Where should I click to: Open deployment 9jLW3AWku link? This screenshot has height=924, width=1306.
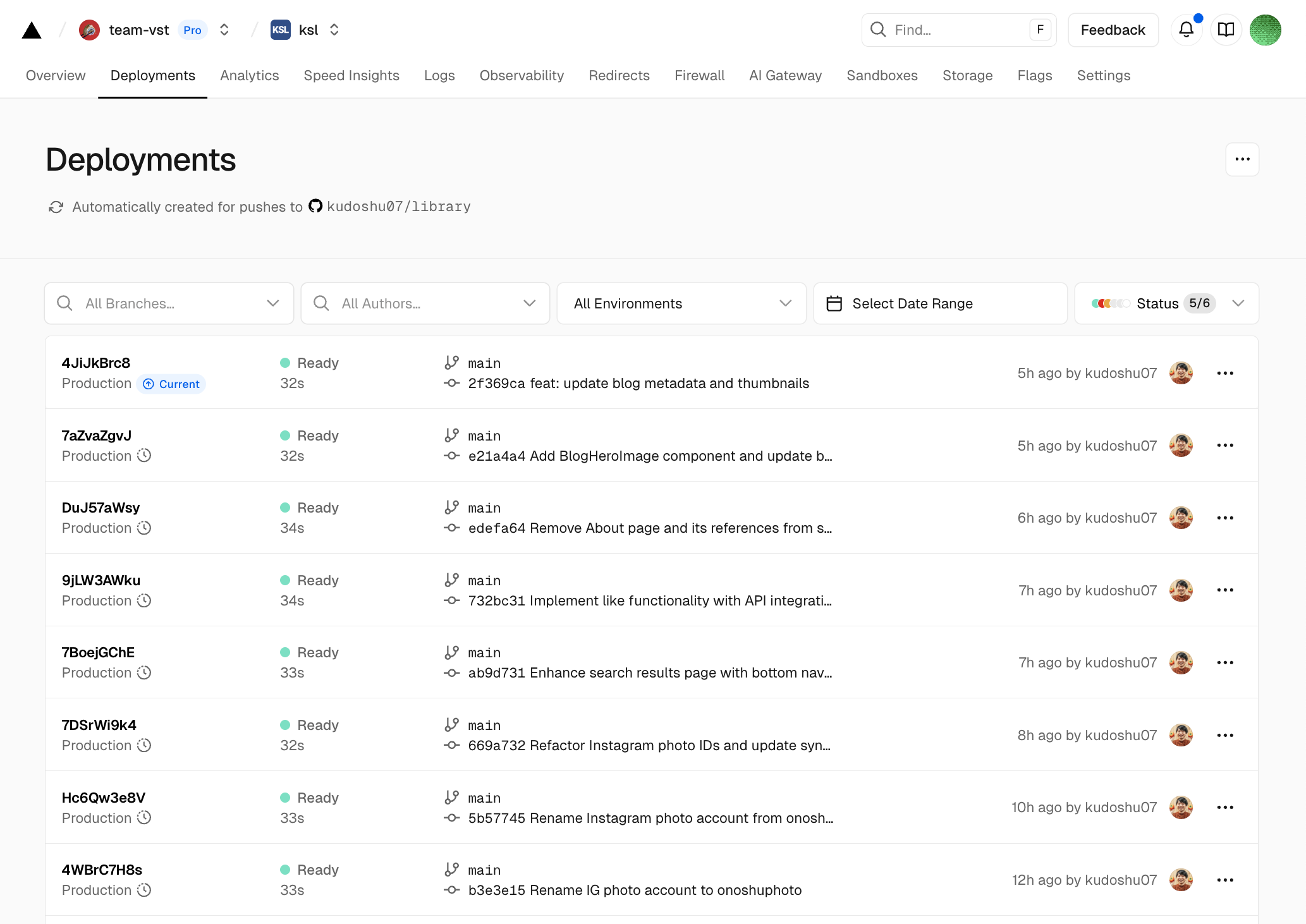point(101,580)
